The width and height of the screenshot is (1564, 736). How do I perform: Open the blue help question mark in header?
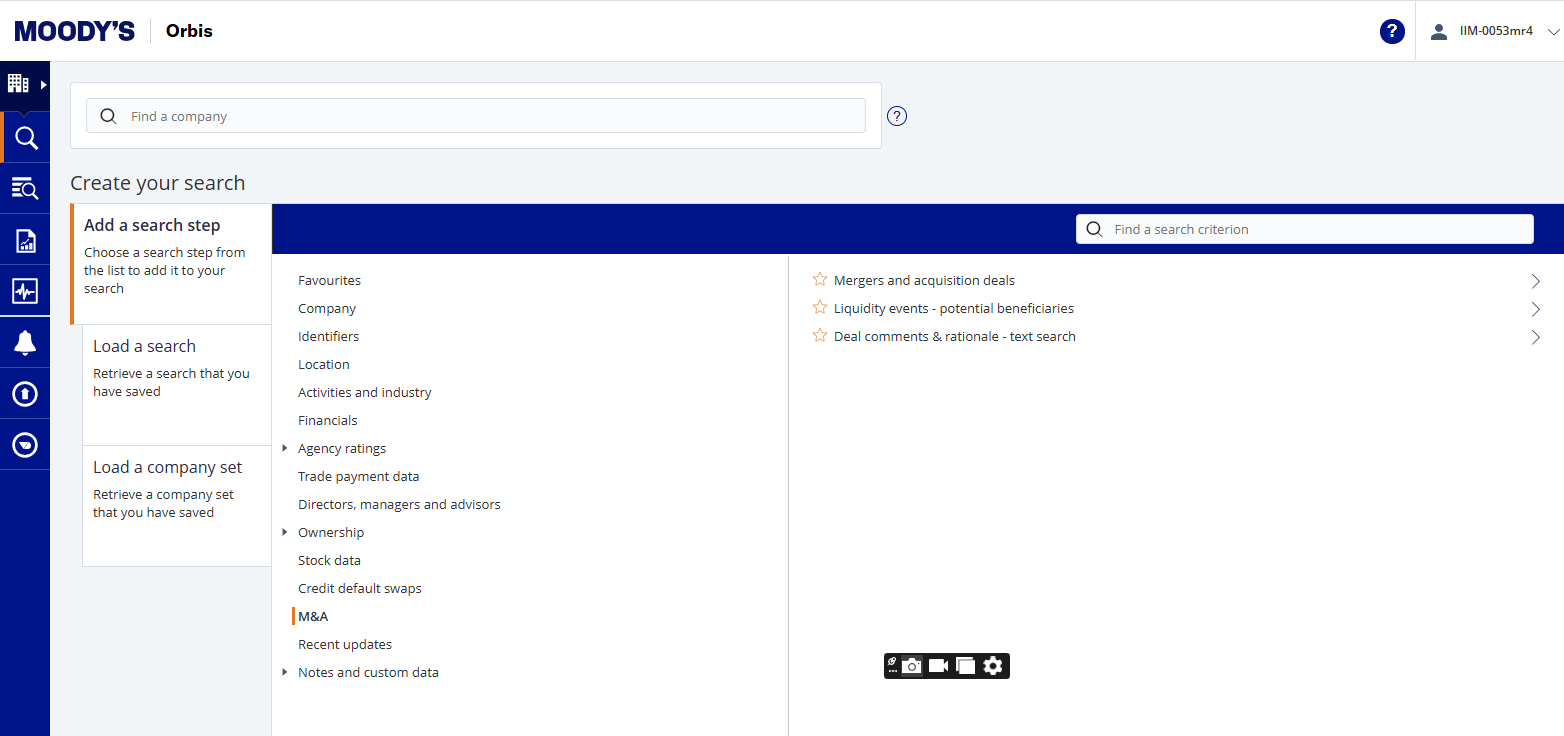pyautogui.click(x=1392, y=31)
